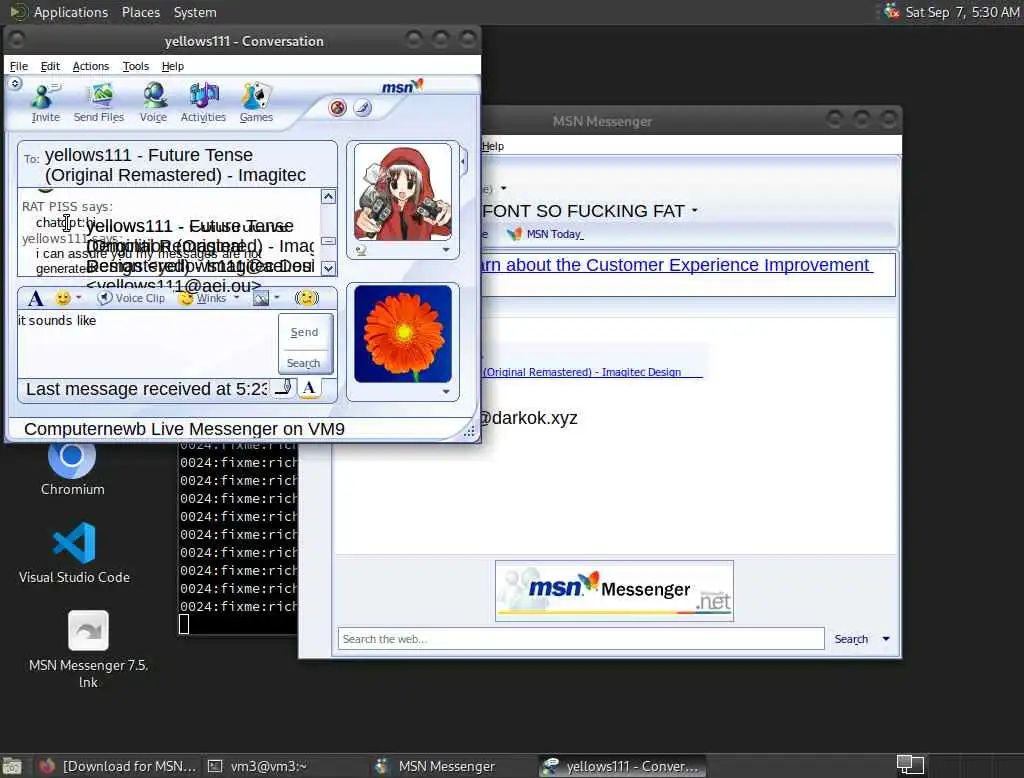Switch to handwriting input mode tab
The width and height of the screenshot is (1024, 778).
click(284, 388)
